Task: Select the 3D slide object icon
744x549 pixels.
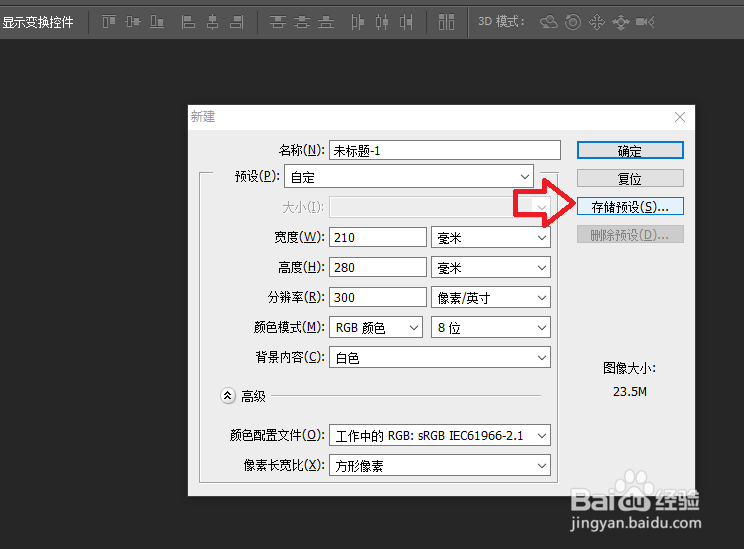Action: tap(621, 22)
